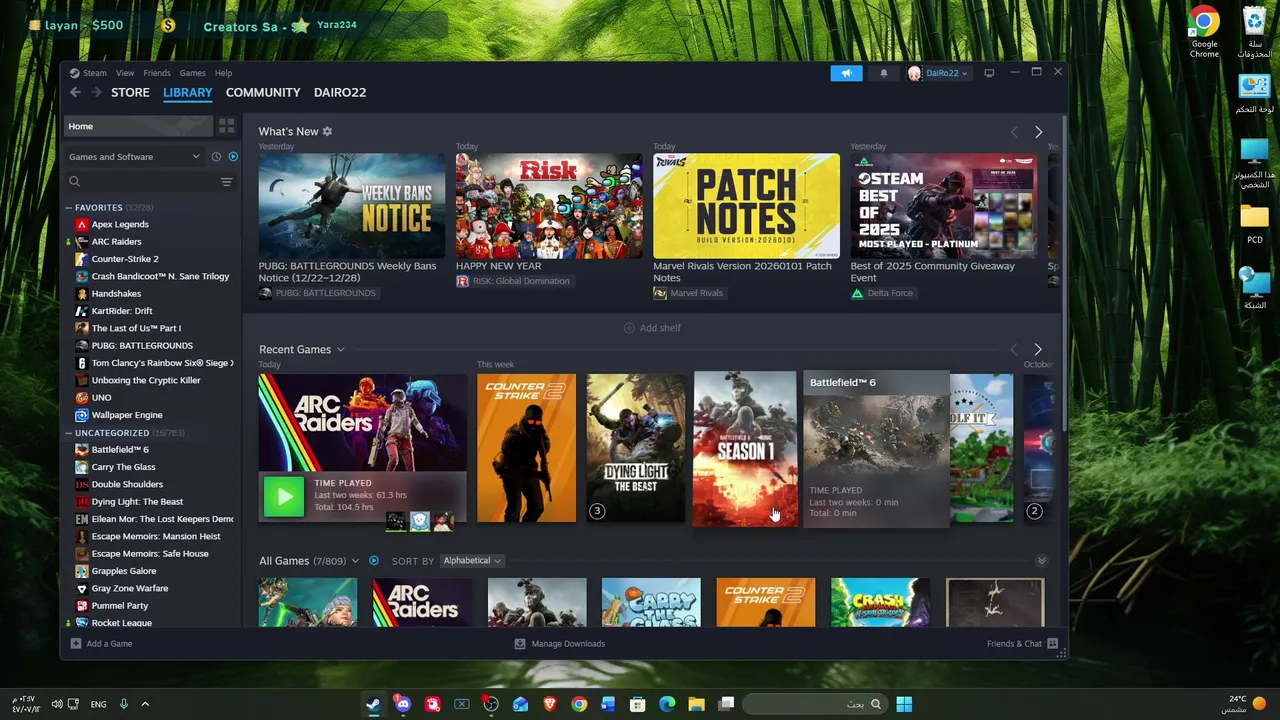Image resolution: width=1280 pixels, height=720 pixels.
Task: Select Home in the library sidebar
Action: (139, 126)
